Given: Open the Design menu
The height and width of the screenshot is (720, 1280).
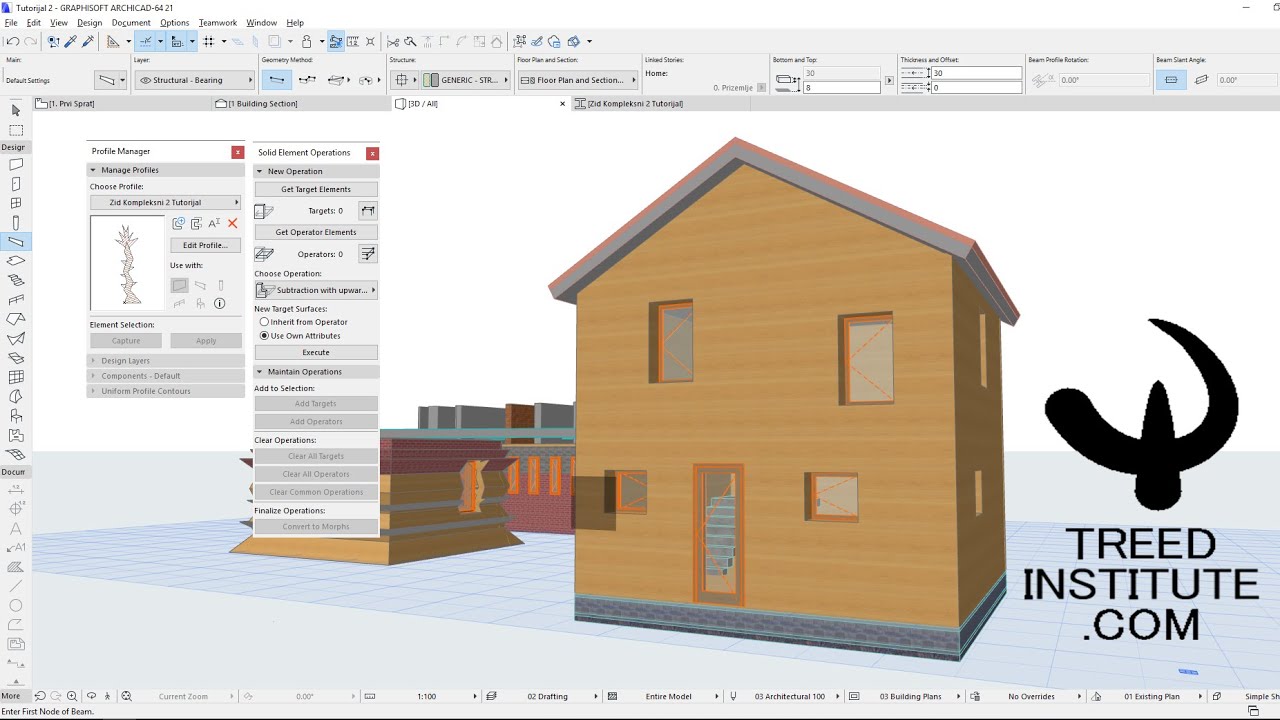Looking at the screenshot, I should [89, 22].
